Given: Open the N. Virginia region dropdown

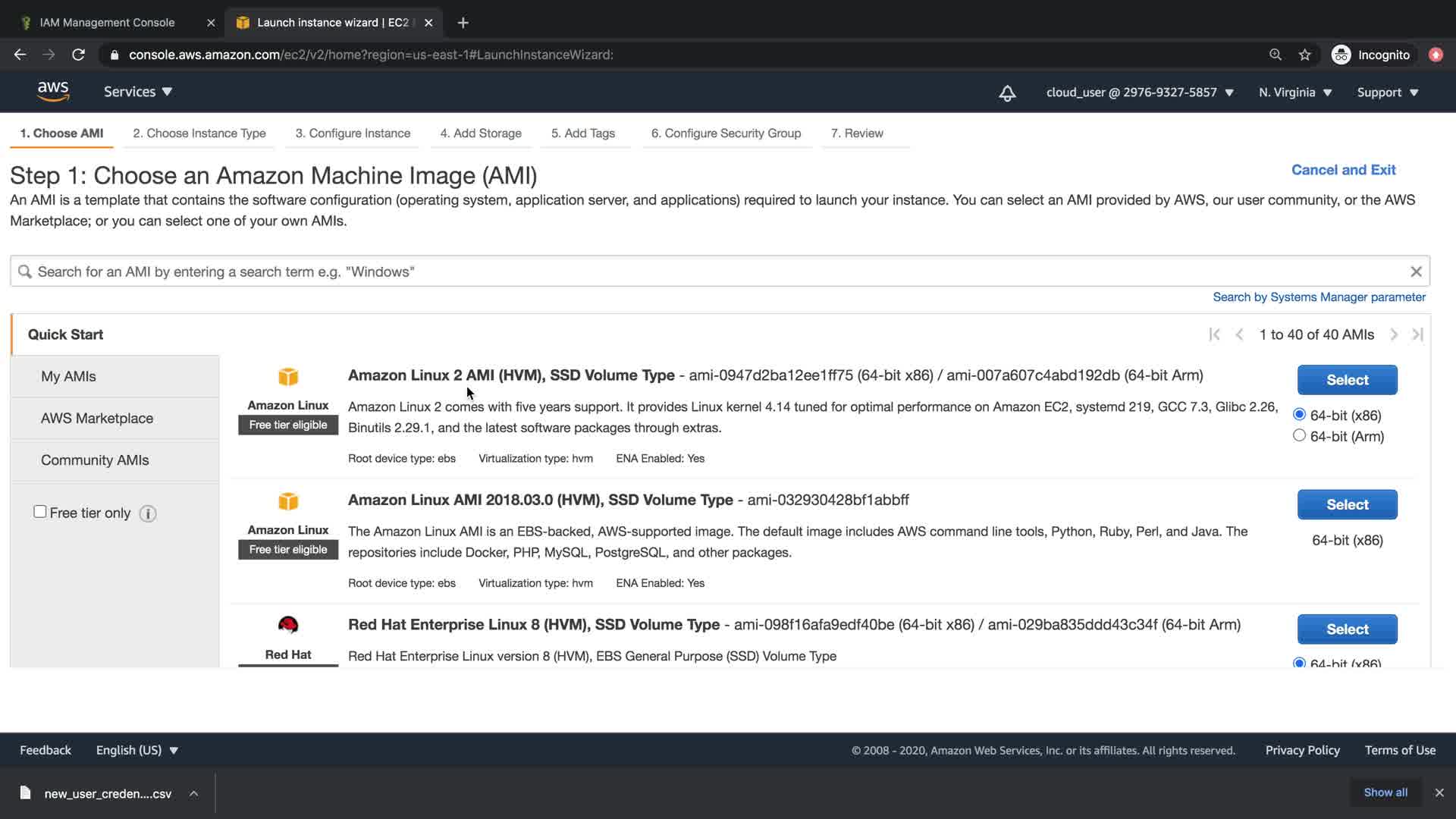Looking at the screenshot, I should click(1295, 93).
